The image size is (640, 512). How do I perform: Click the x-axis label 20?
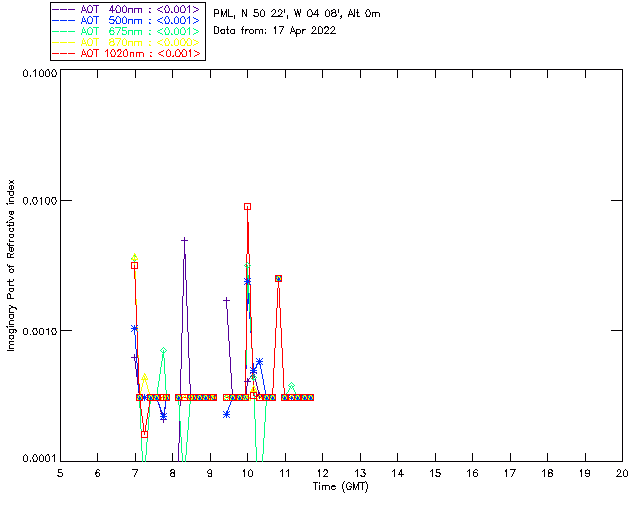click(622, 473)
